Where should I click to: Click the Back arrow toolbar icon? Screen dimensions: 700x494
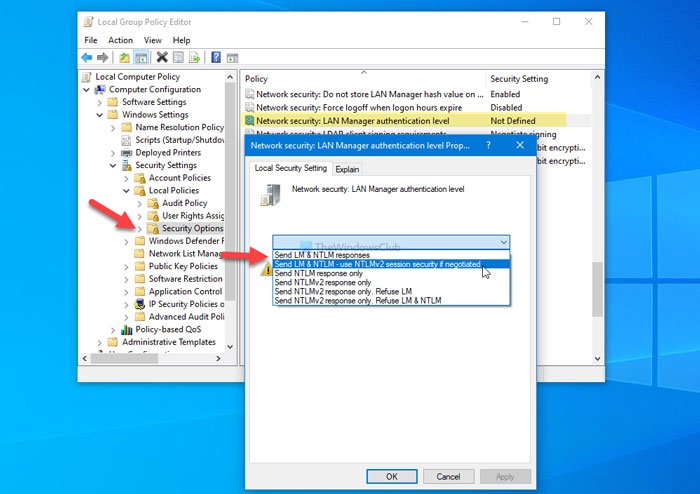click(x=87, y=58)
